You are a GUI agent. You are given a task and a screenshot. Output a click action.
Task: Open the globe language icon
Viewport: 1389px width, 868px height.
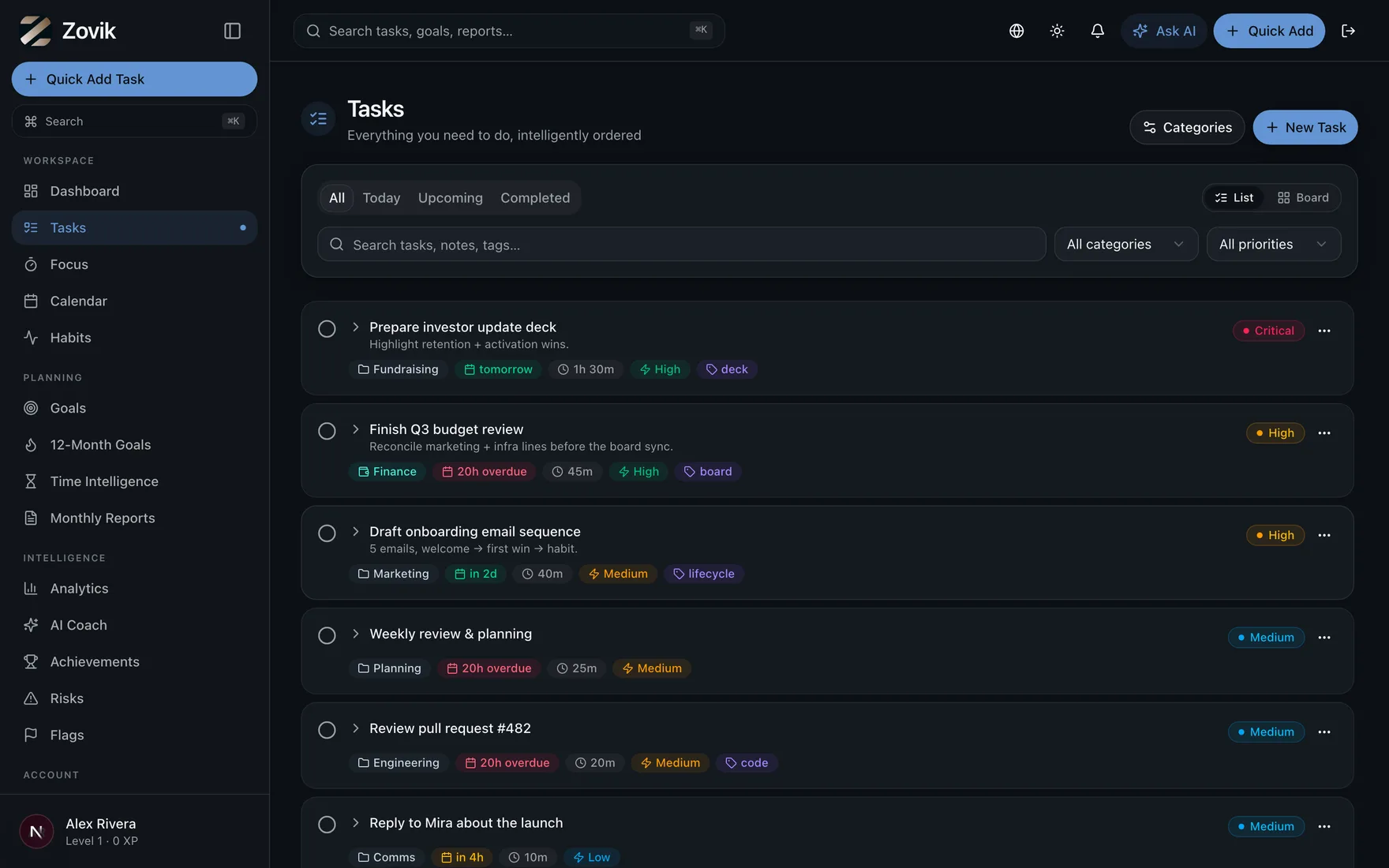[x=1016, y=31]
